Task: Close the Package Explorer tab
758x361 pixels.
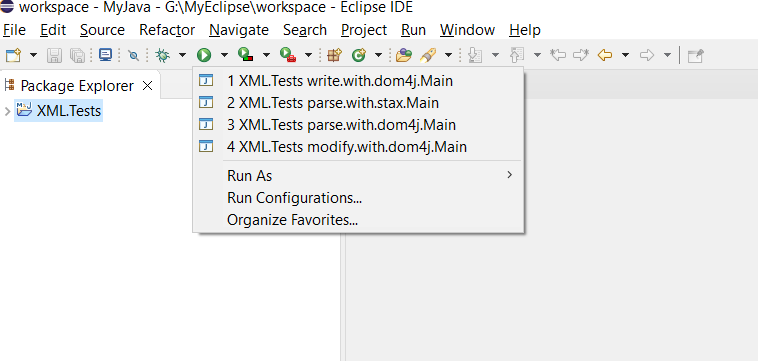Action: pyautogui.click(x=147, y=86)
